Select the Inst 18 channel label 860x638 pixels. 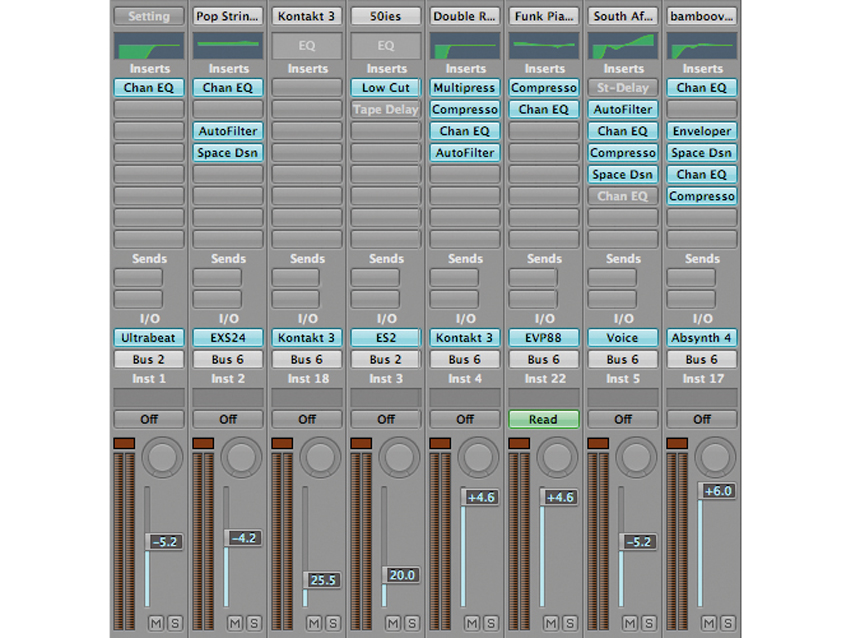308,379
